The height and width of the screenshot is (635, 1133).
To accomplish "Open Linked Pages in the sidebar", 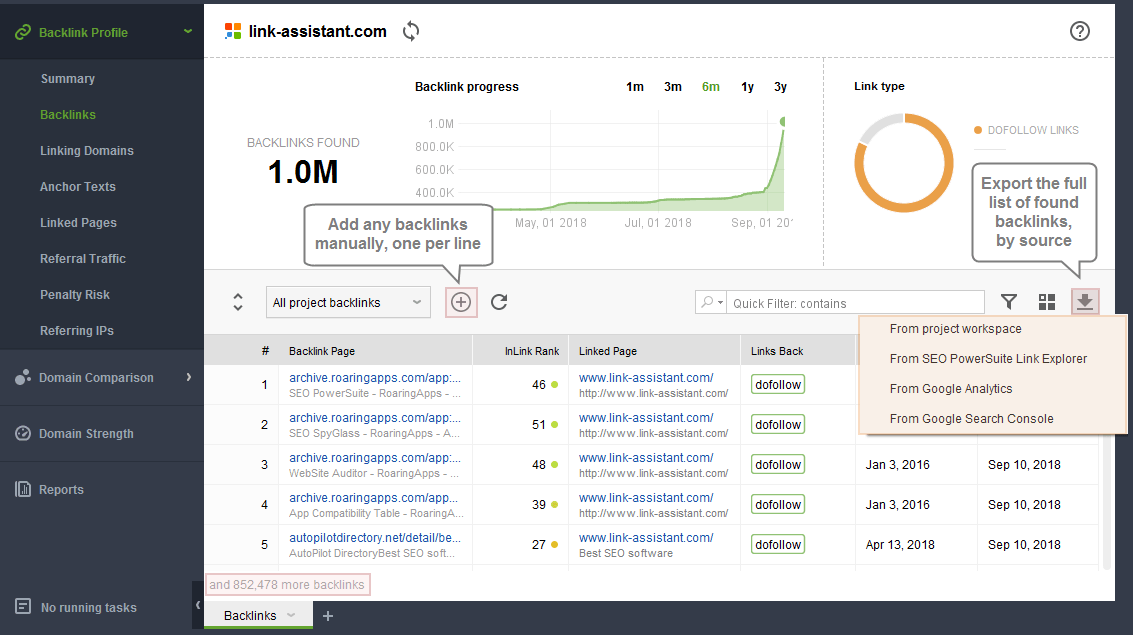I will [x=78, y=223].
